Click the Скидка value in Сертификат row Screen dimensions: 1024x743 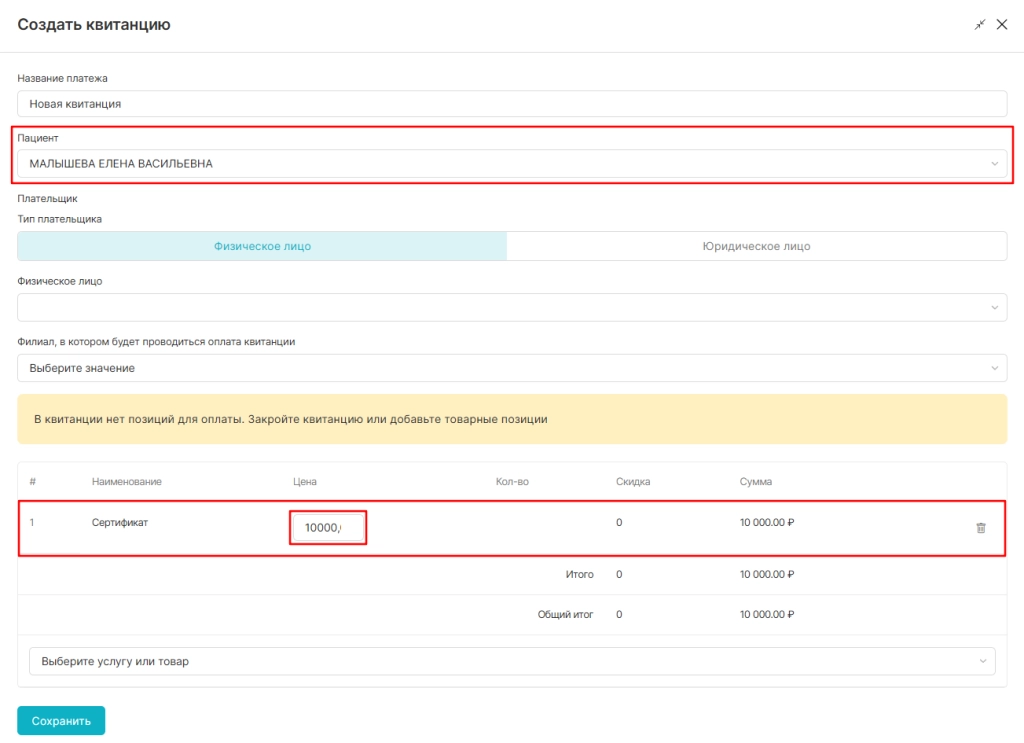(619, 522)
